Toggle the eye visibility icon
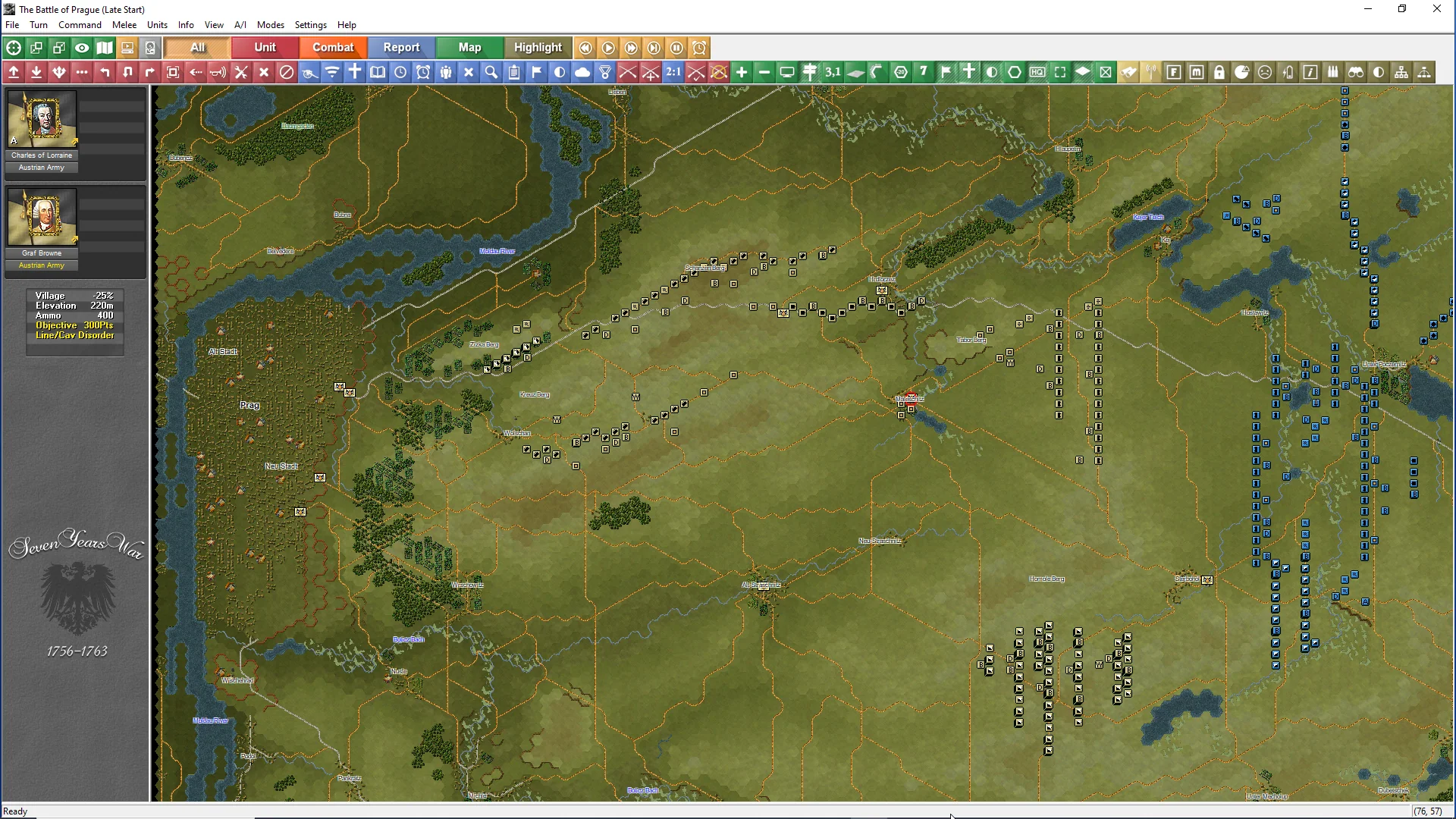This screenshot has width=1456, height=819. click(82, 48)
